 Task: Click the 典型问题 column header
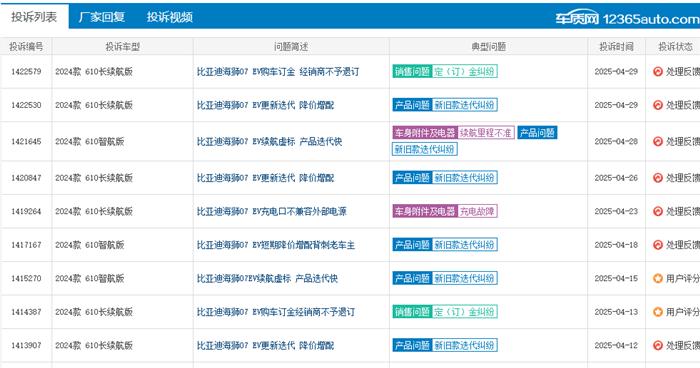coord(489,46)
